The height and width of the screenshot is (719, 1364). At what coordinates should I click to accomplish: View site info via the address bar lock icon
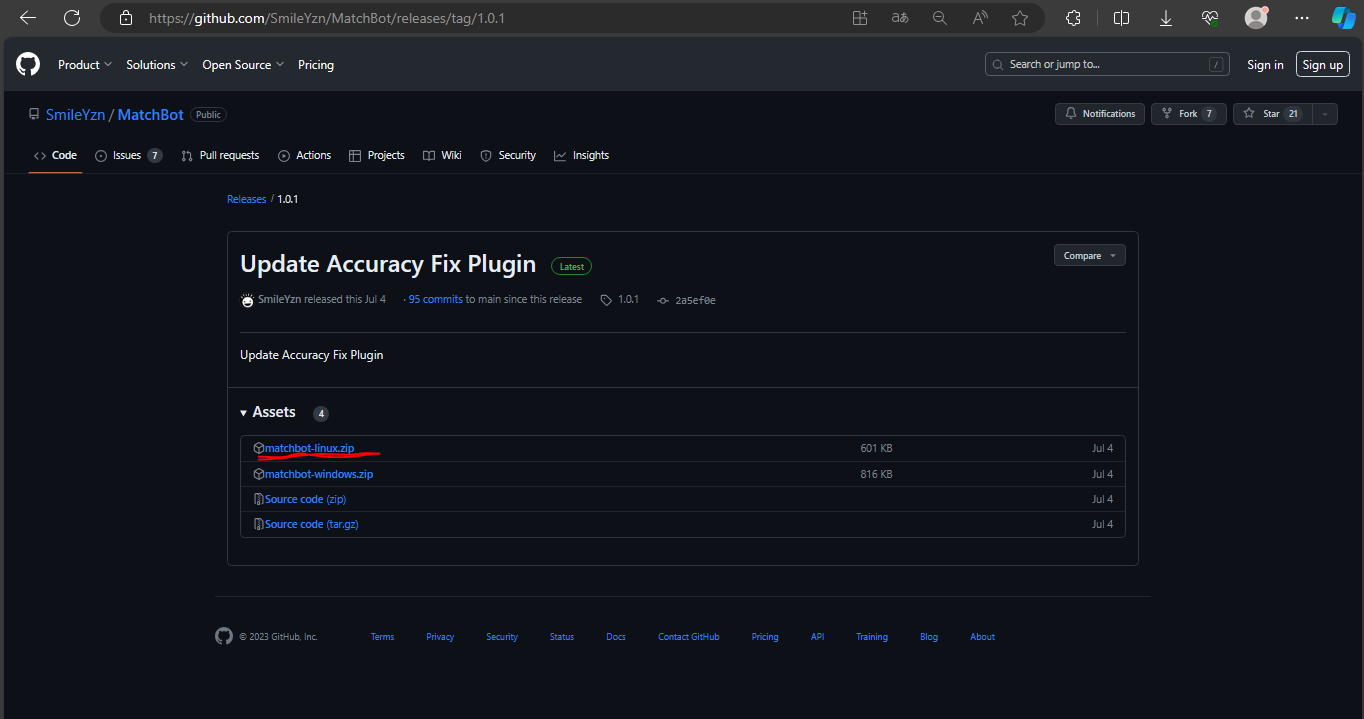[x=125, y=18]
